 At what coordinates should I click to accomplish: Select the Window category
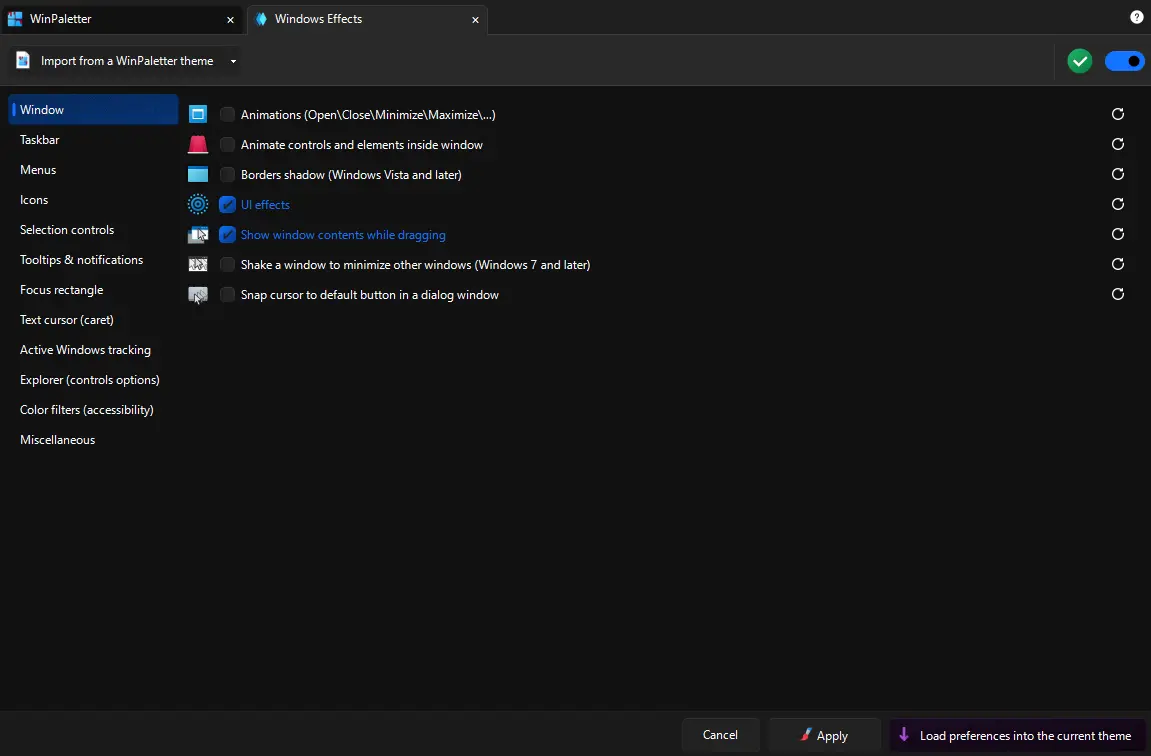[x=93, y=109]
